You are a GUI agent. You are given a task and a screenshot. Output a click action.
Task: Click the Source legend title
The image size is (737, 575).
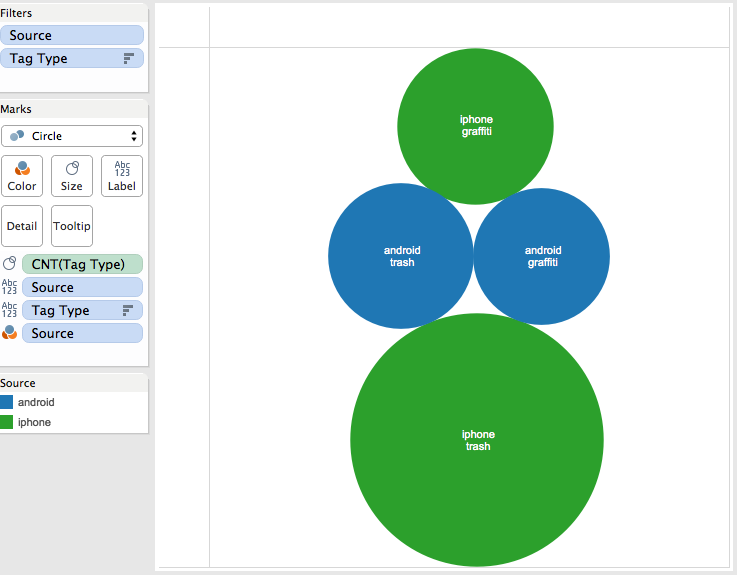point(18,383)
